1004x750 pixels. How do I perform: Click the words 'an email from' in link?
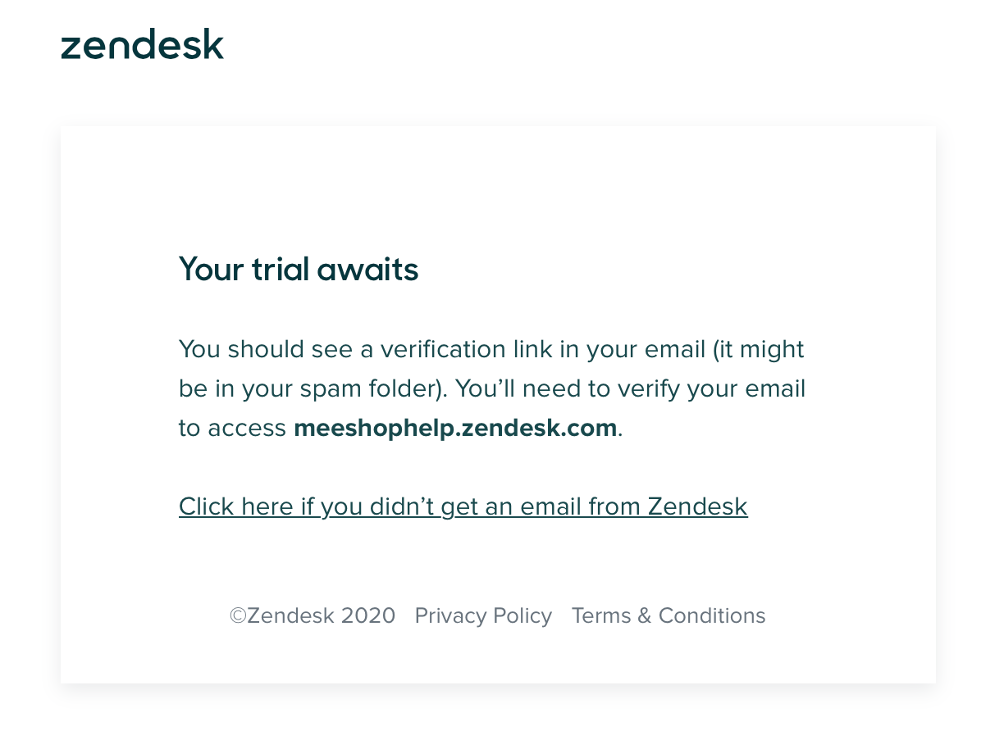(562, 507)
